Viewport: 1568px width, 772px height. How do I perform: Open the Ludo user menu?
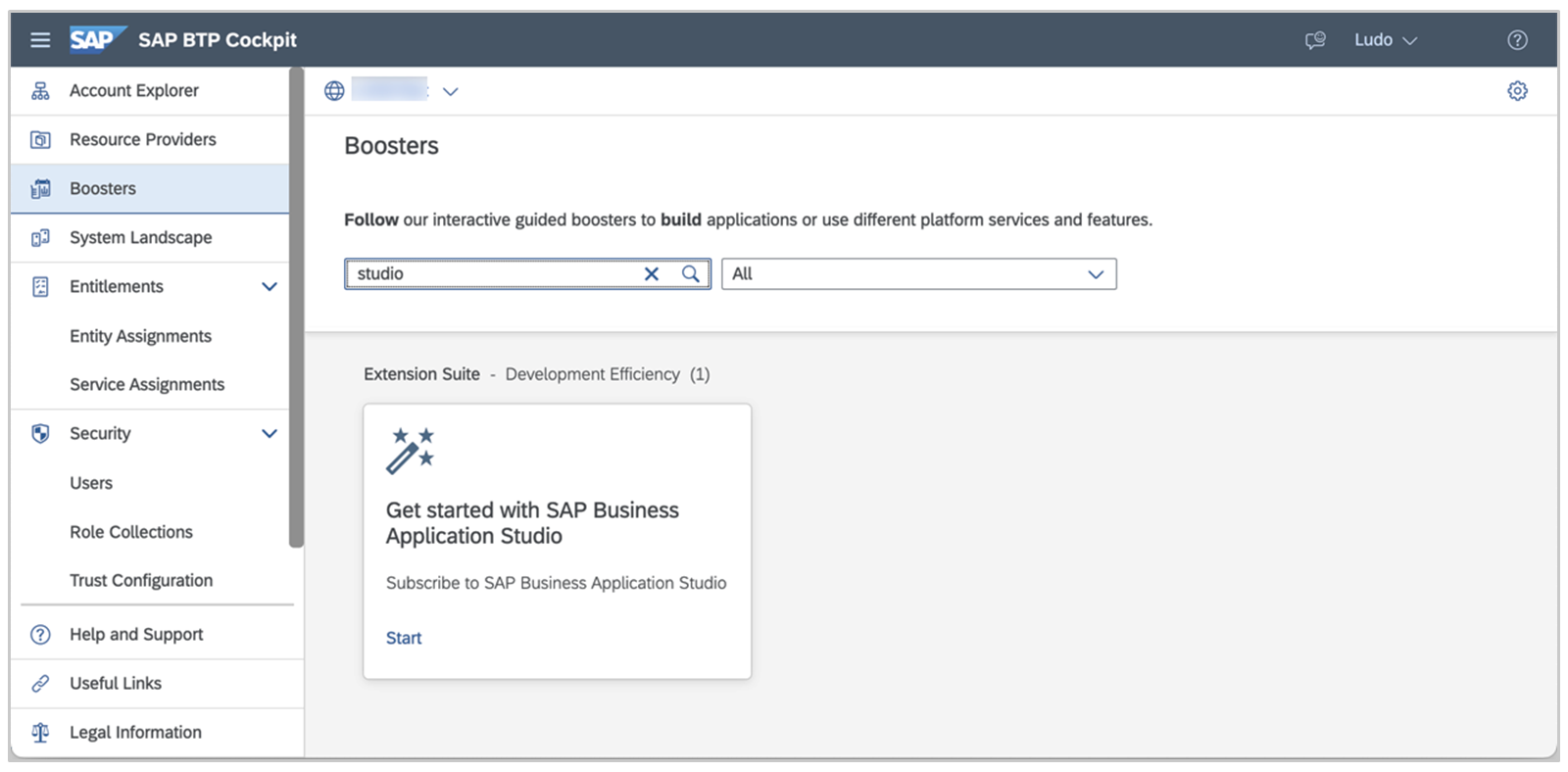point(1386,40)
